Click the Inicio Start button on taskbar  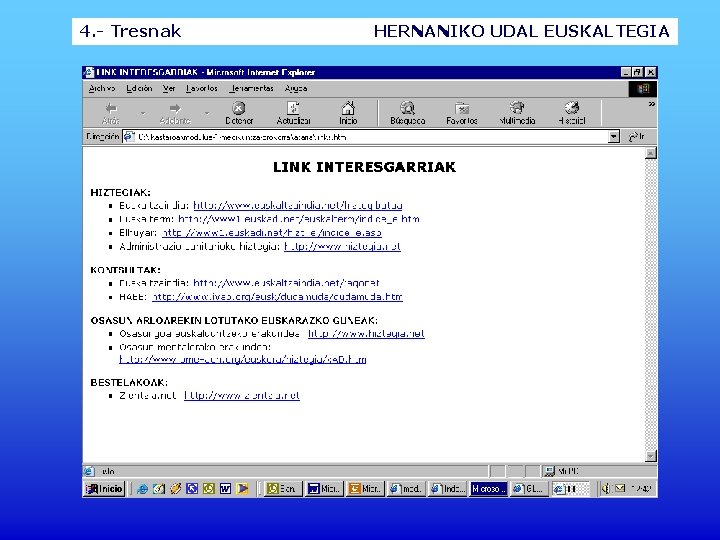point(104,489)
